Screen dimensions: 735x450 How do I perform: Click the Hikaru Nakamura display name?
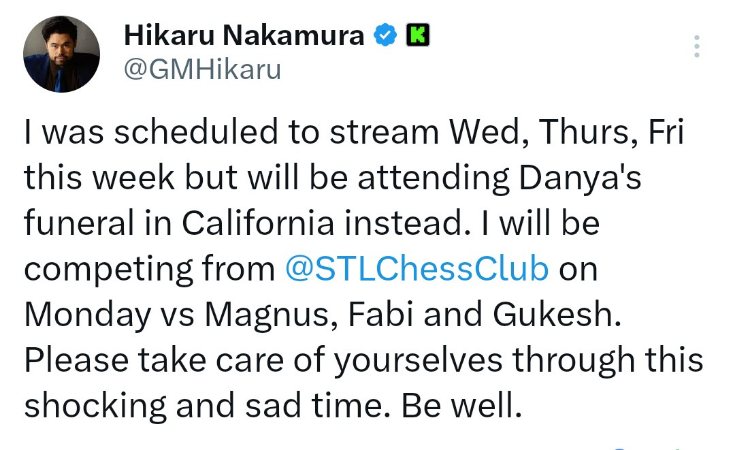pyautogui.click(x=245, y=36)
